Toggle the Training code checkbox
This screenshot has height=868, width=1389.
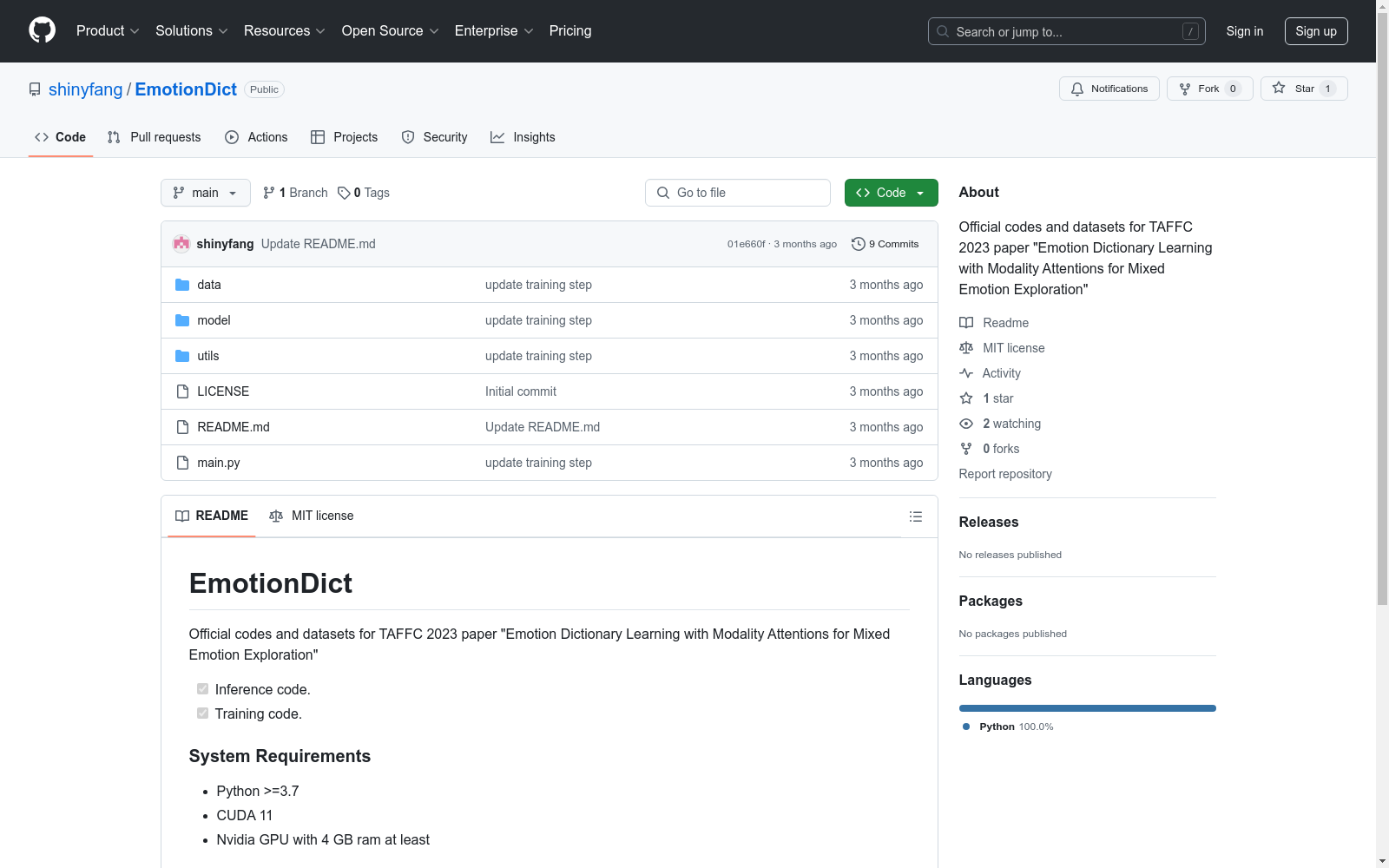(x=202, y=713)
